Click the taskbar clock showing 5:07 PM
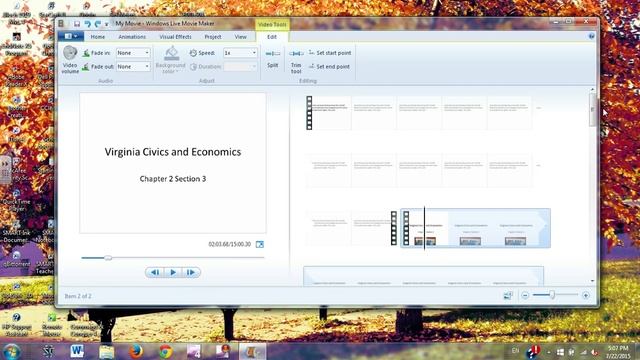Screen dimensions: 640x360 pos(618,352)
